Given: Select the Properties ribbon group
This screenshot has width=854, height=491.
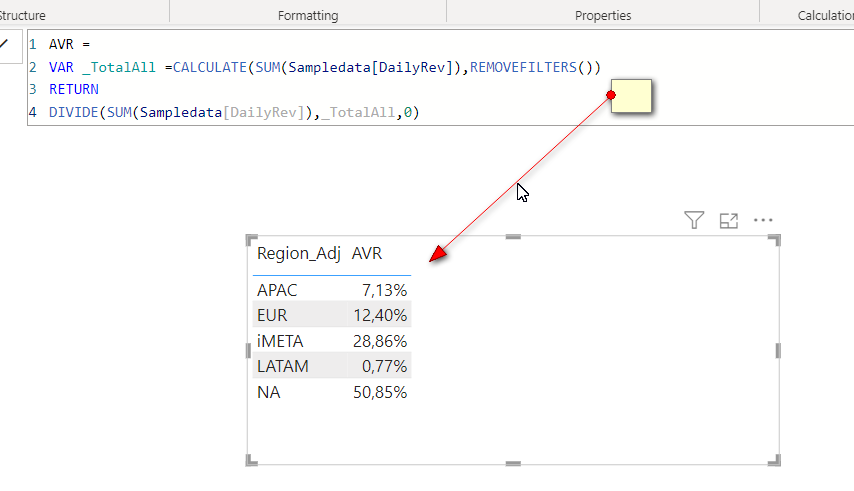Looking at the screenshot, I should (x=603, y=15).
